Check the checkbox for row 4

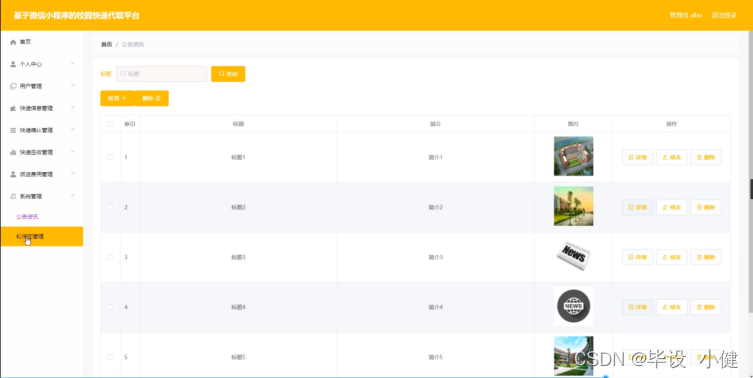pos(110,307)
